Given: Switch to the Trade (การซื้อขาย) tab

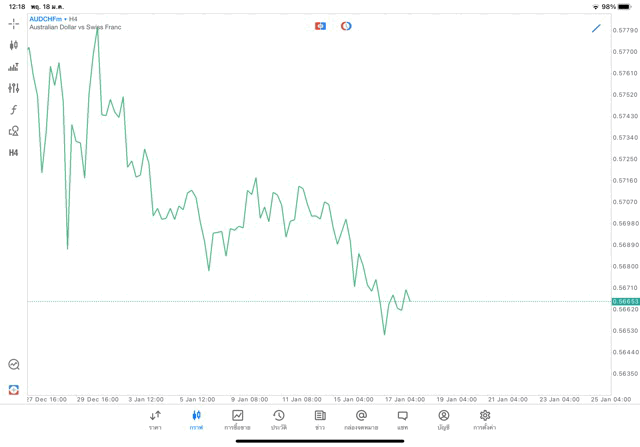Looking at the screenshot, I should pos(238,419).
